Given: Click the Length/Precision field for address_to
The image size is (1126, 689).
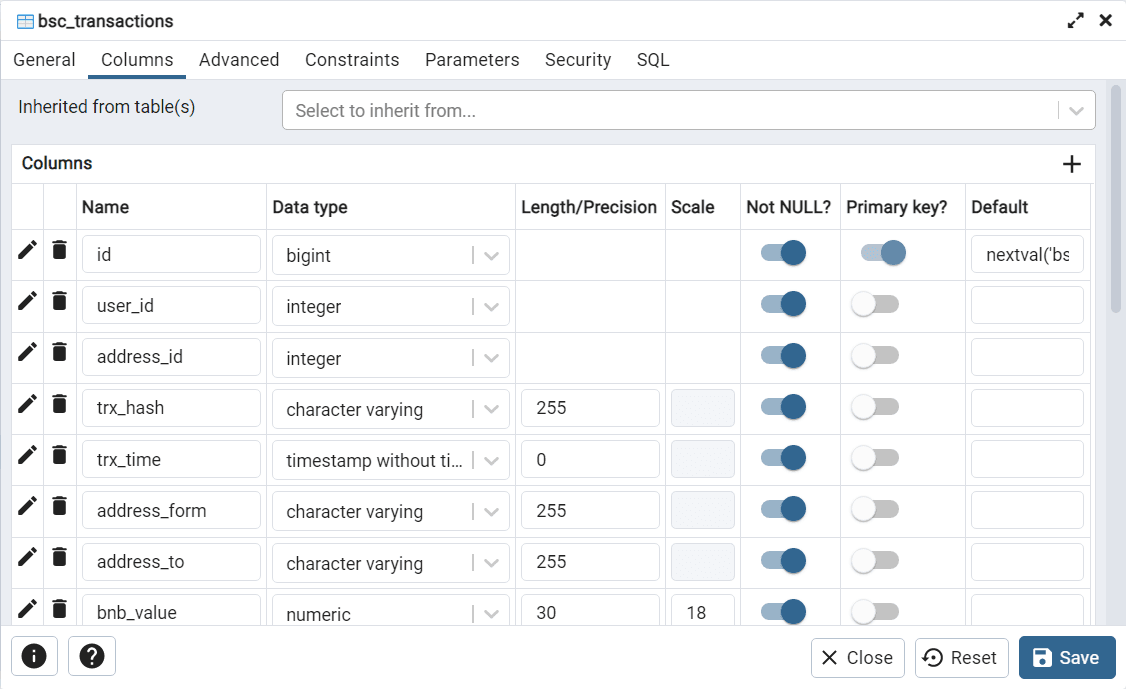Looking at the screenshot, I should (590, 562).
